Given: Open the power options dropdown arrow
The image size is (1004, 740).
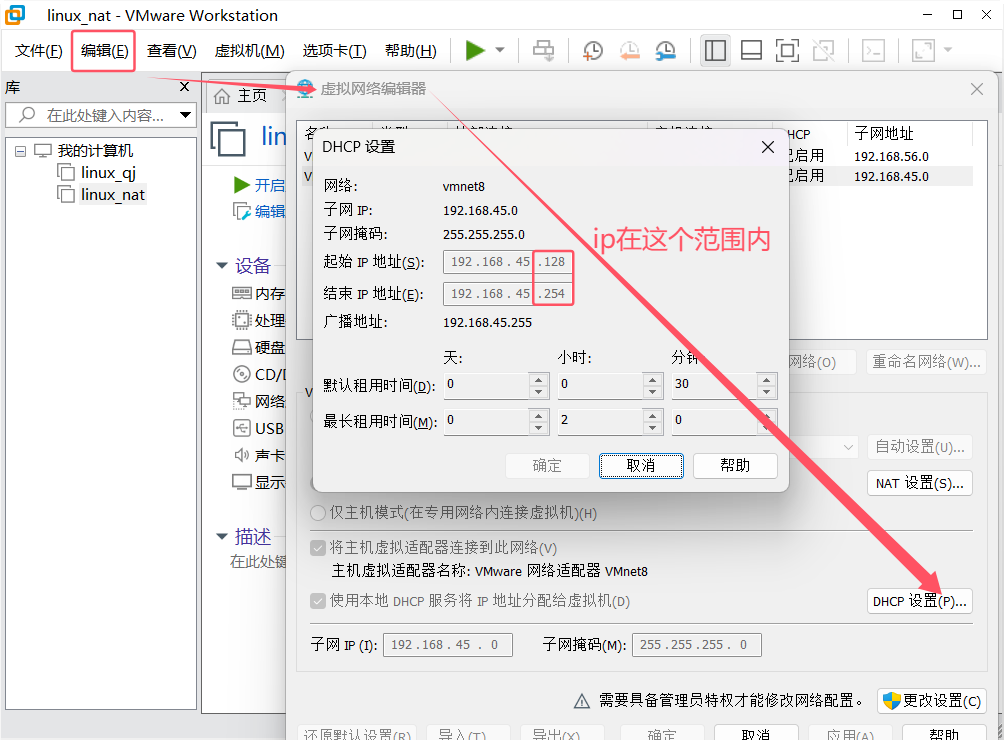Looking at the screenshot, I should (x=500, y=50).
